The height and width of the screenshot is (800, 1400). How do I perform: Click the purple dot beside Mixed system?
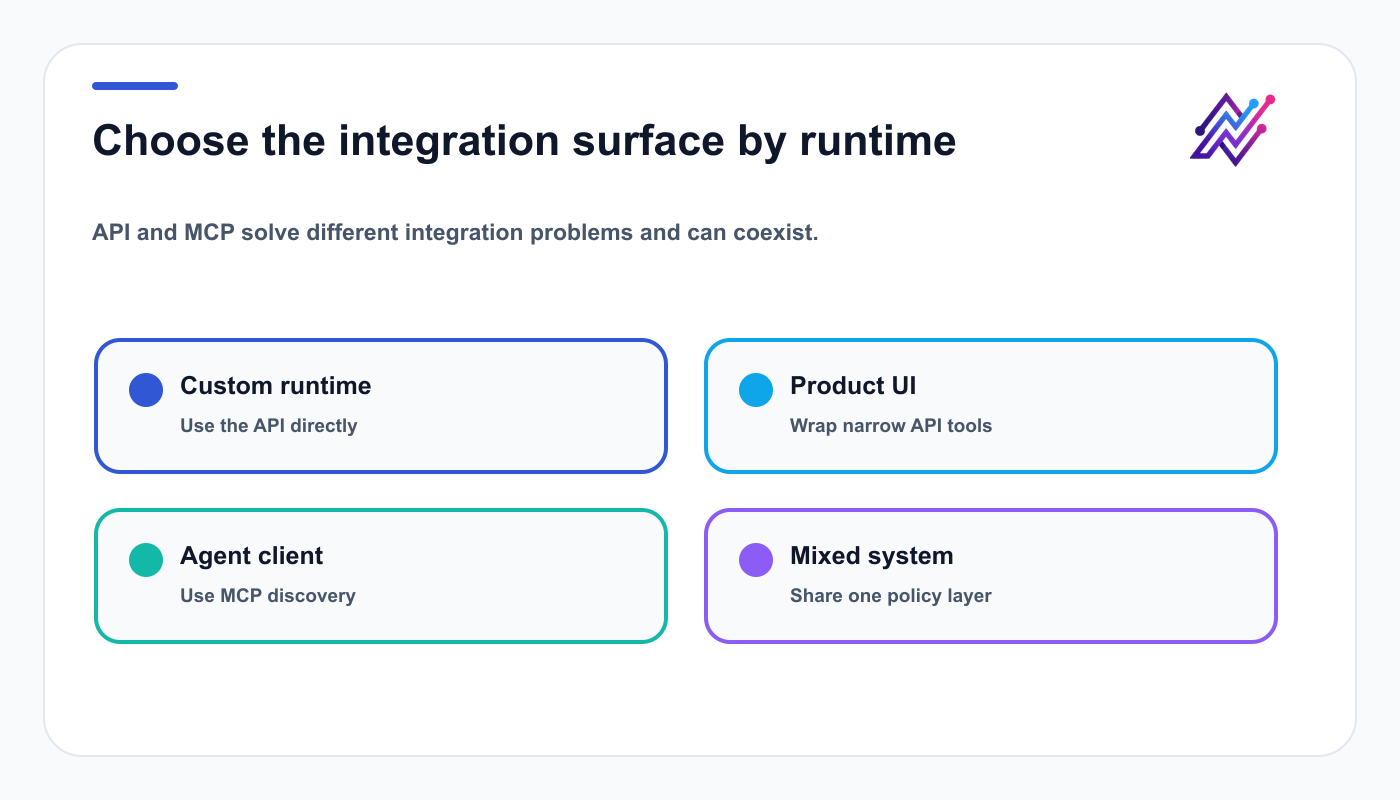(756, 560)
